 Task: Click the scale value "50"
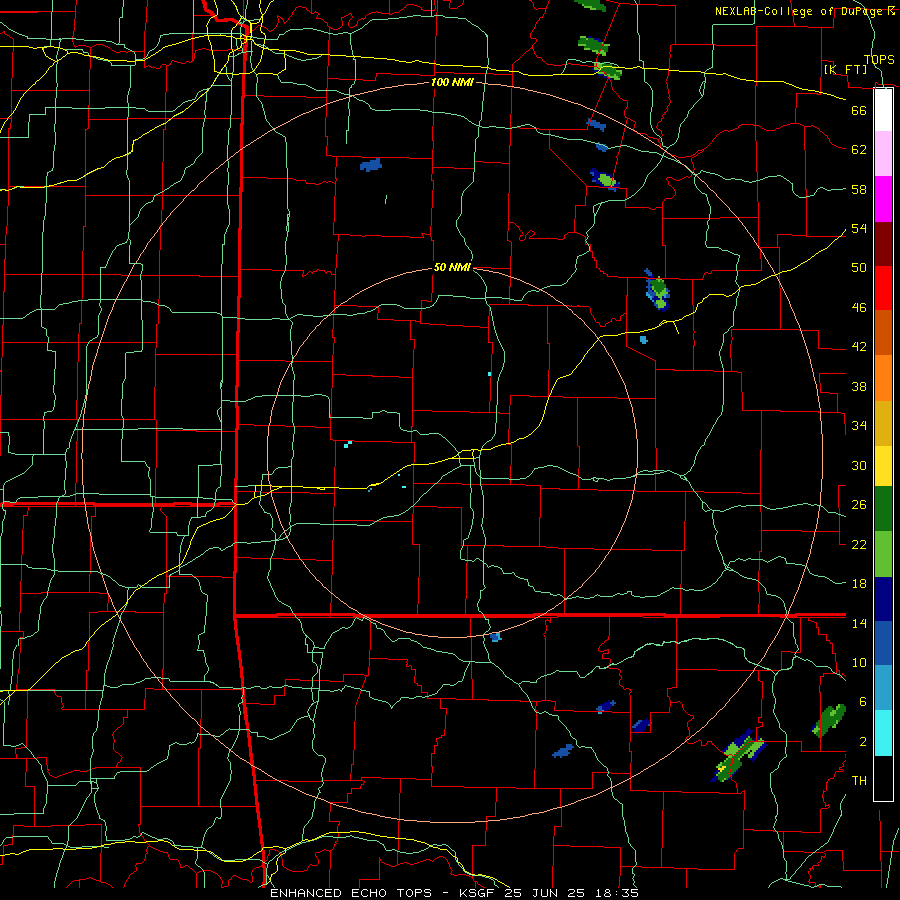click(x=859, y=268)
